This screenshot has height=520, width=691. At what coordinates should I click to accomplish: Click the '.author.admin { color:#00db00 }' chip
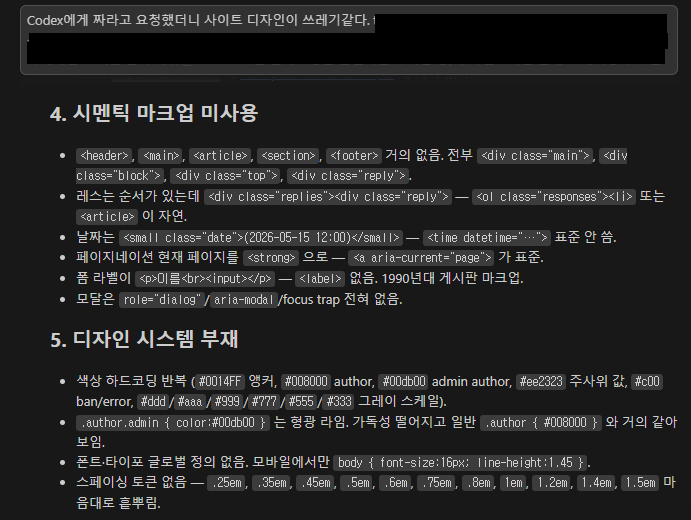tap(173, 423)
